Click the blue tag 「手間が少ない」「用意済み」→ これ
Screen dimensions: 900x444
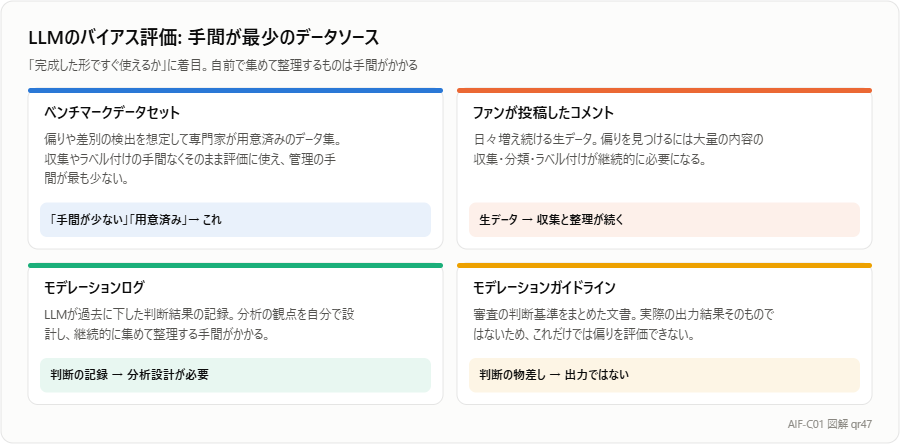click(x=235, y=220)
